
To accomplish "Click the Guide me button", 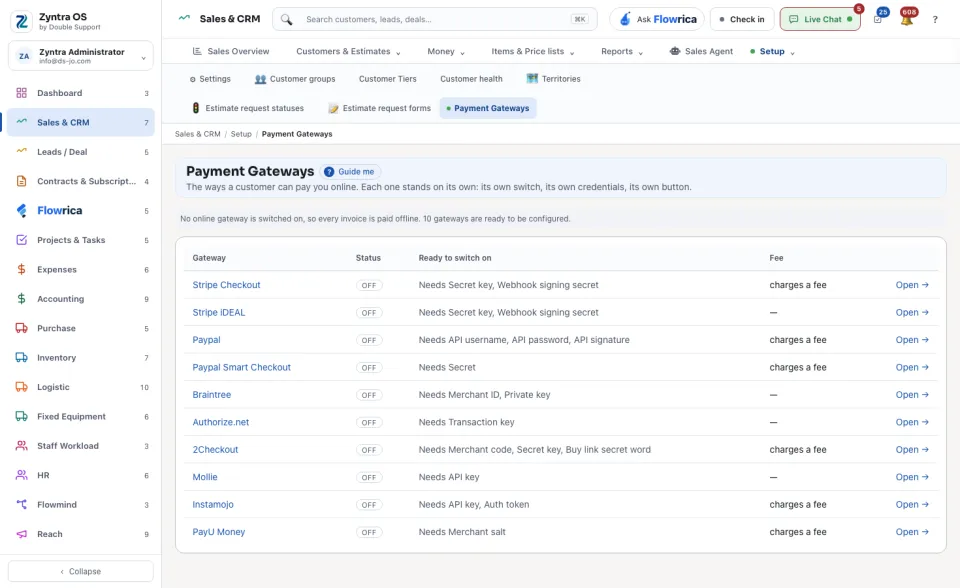I will [350, 172].
